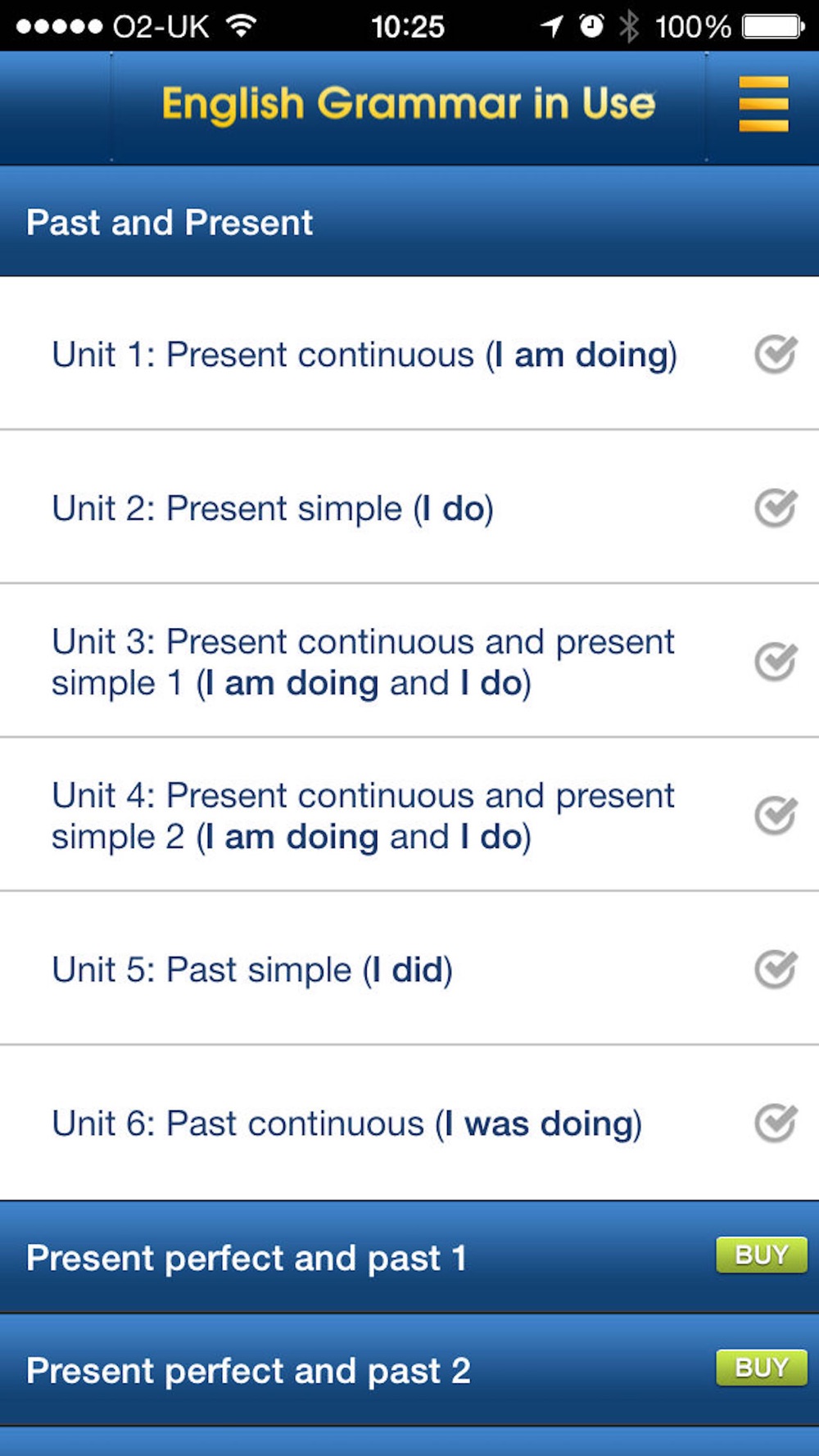Buy Present perfect and past 2
The height and width of the screenshot is (1456, 819).
click(762, 1368)
